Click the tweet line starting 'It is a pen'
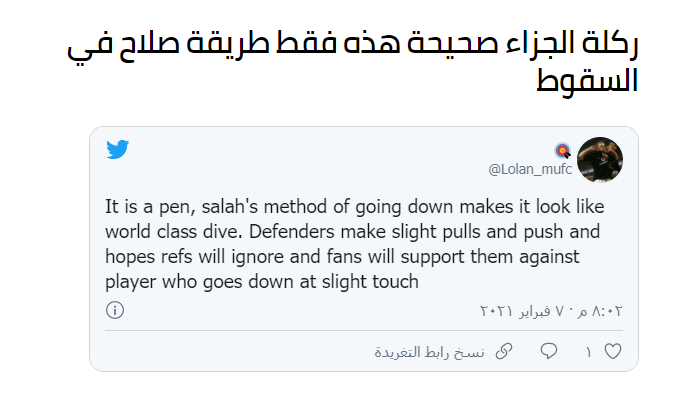This screenshot has width=697, height=404. point(355,207)
